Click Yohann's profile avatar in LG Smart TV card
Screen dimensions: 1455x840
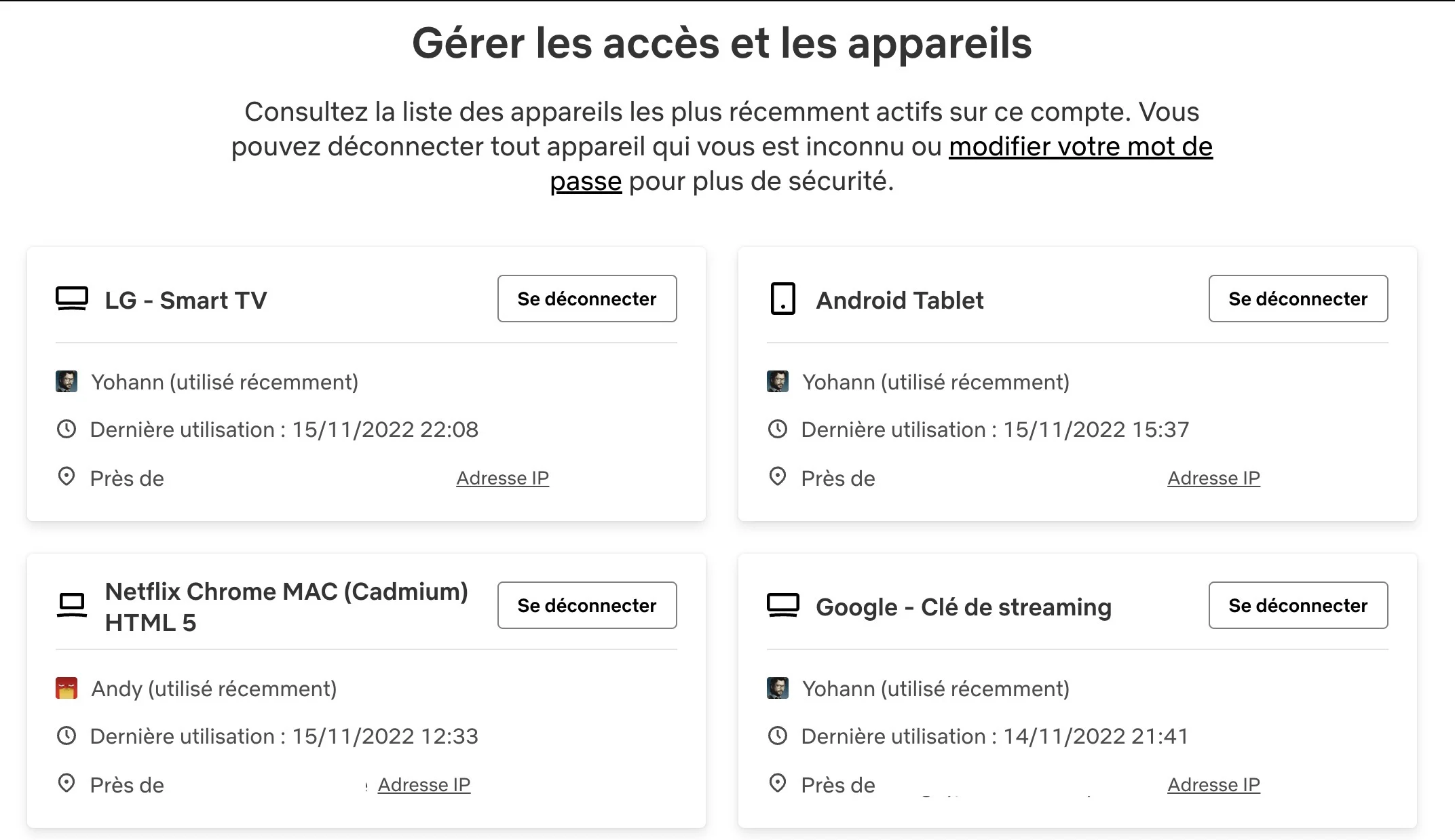(x=67, y=381)
